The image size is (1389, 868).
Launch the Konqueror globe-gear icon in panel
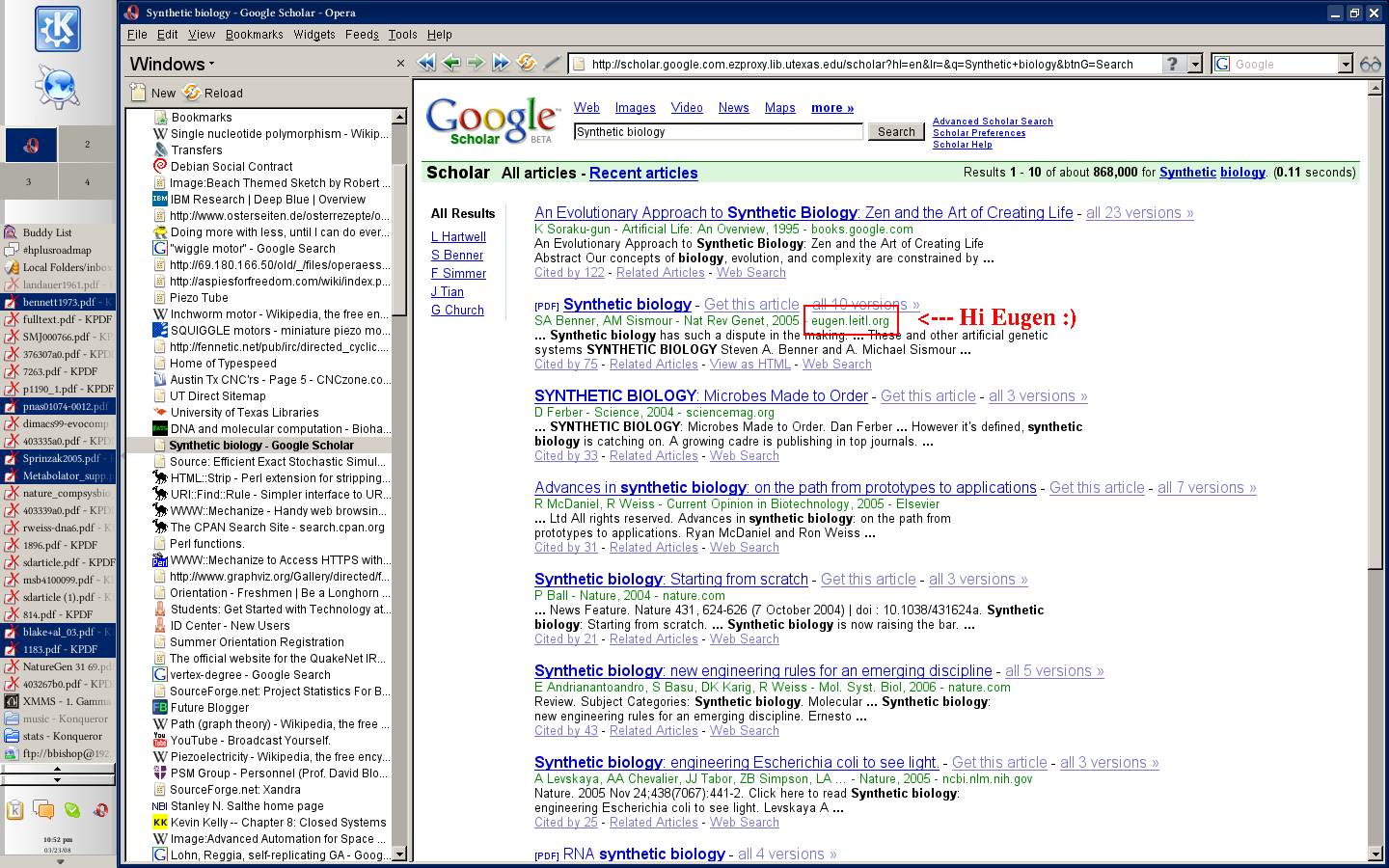[58, 87]
